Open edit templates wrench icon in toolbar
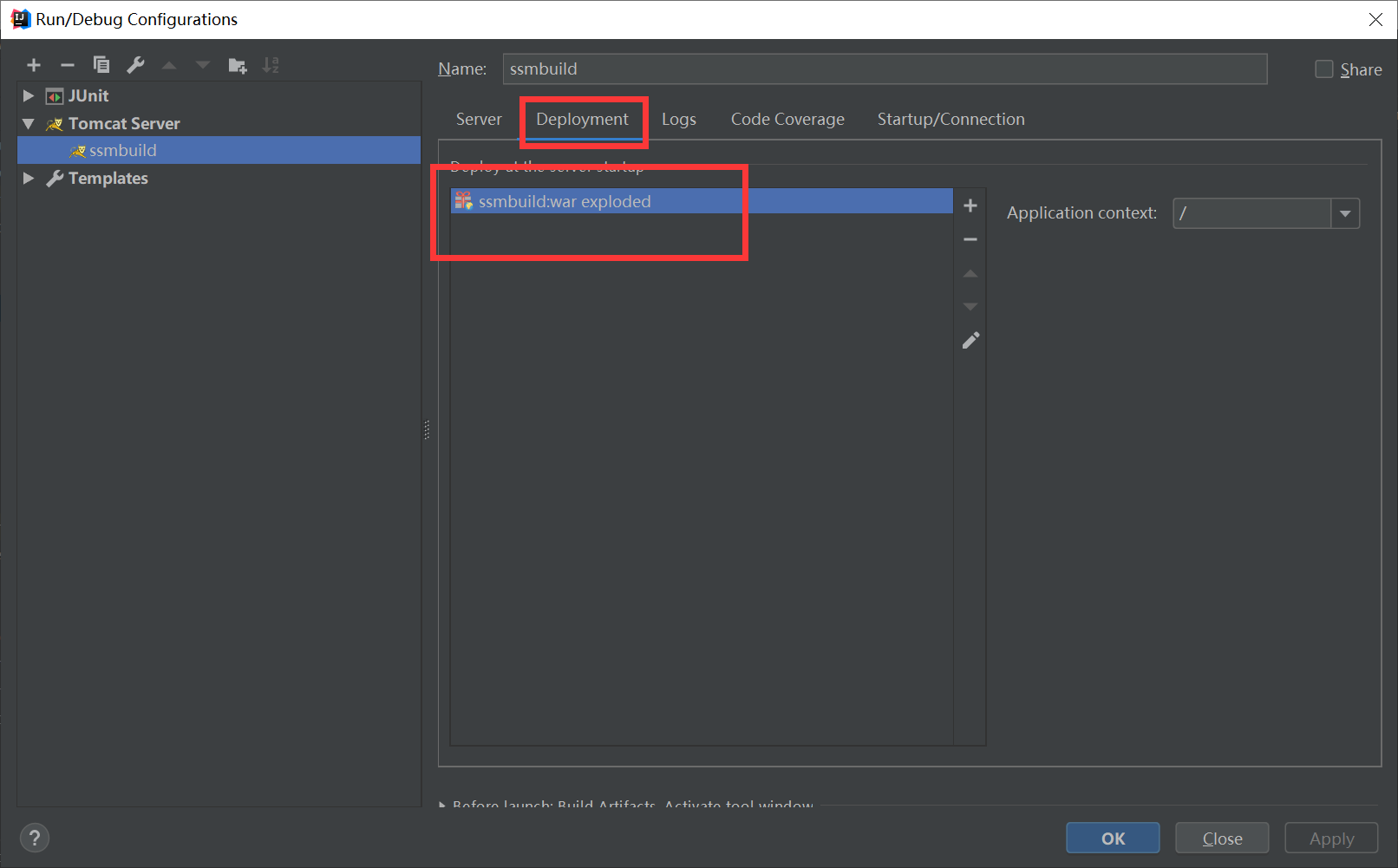 pos(135,65)
